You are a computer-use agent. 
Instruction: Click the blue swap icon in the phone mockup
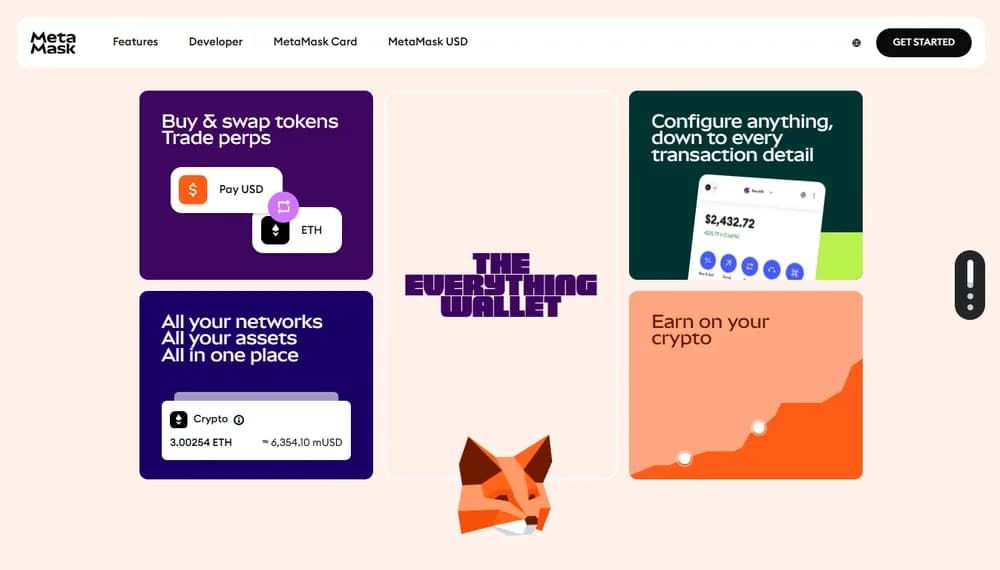749,266
